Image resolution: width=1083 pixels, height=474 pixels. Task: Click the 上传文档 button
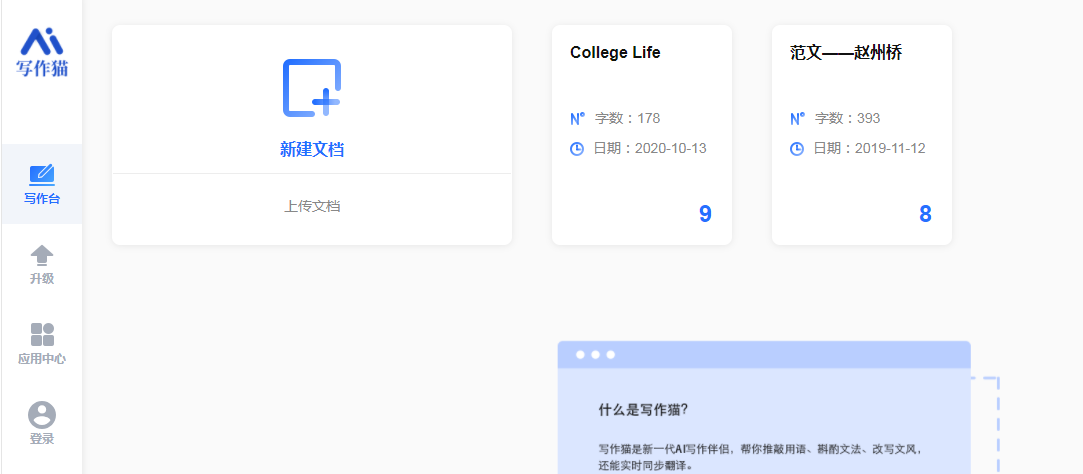point(312,206)
